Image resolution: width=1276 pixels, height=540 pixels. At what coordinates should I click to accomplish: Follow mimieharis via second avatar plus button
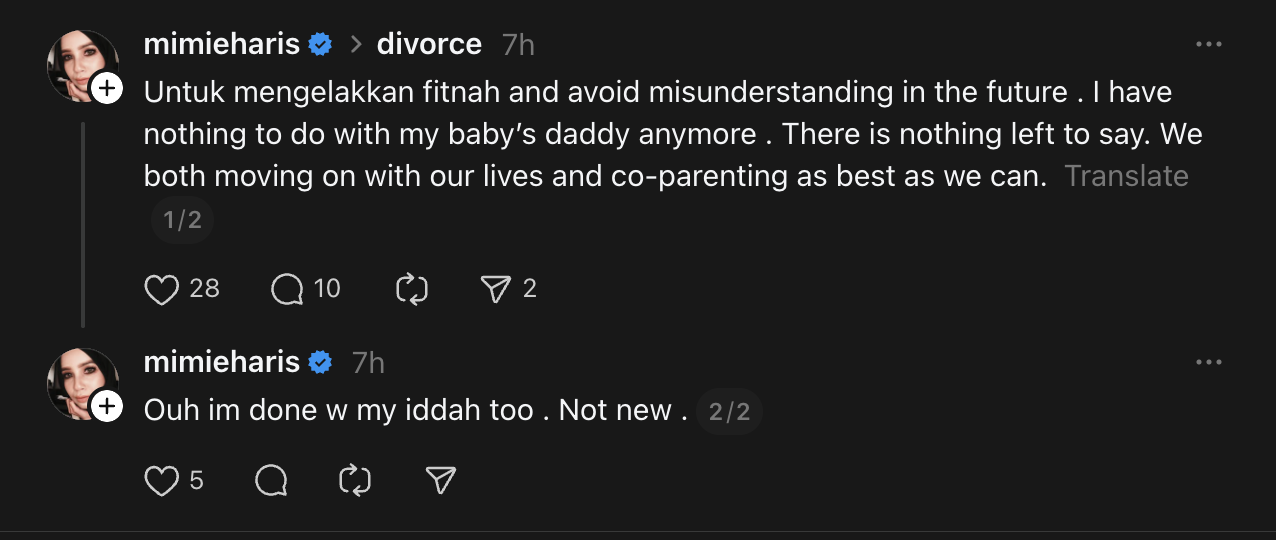[x=106, y=406]
